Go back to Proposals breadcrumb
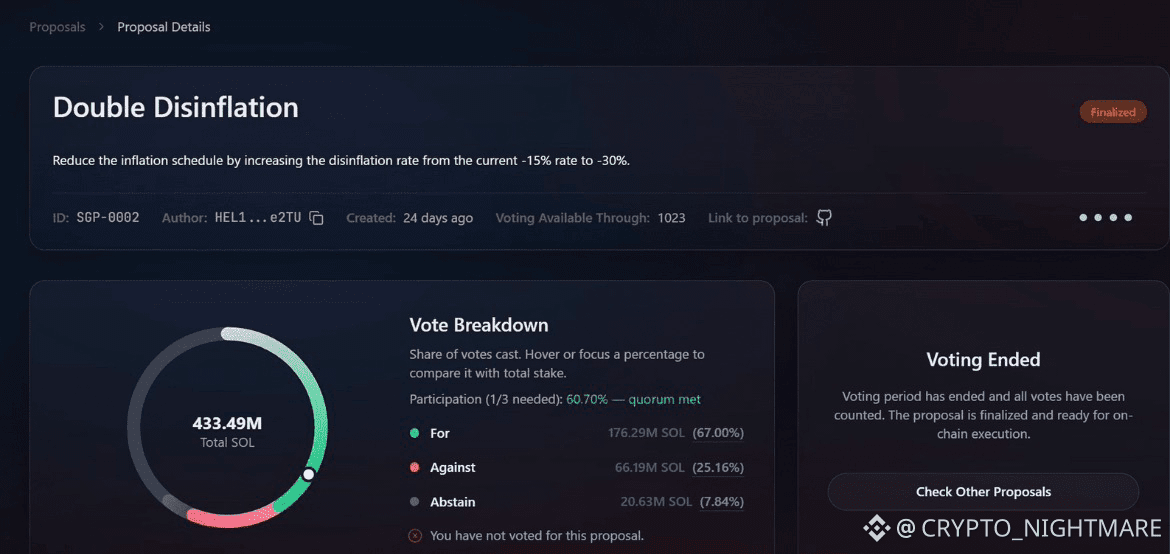 click(x=57, y=27)
